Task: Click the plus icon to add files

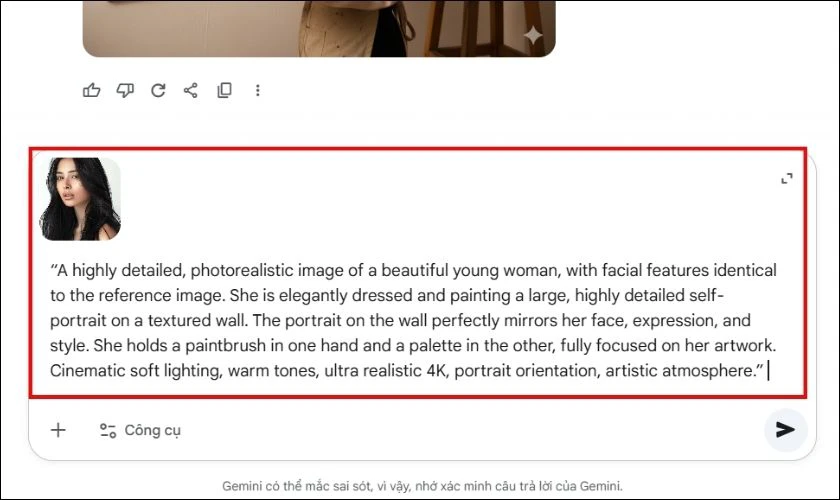Action: click(x=58, y=430)
